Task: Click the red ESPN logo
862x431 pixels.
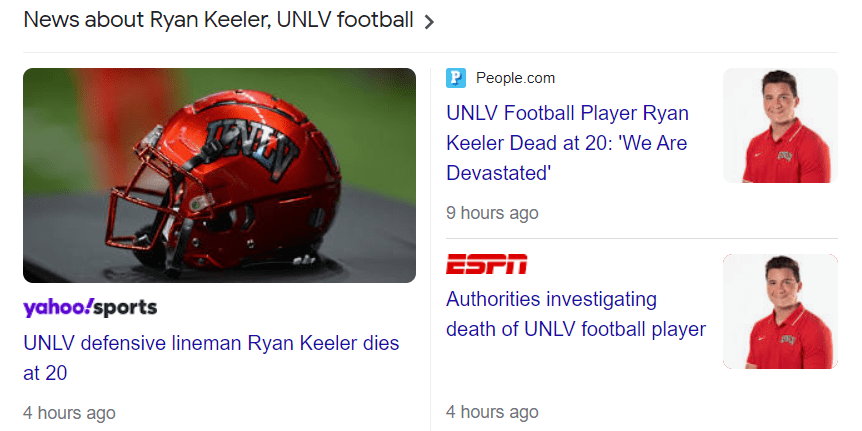Action: (x=486, y=265)
